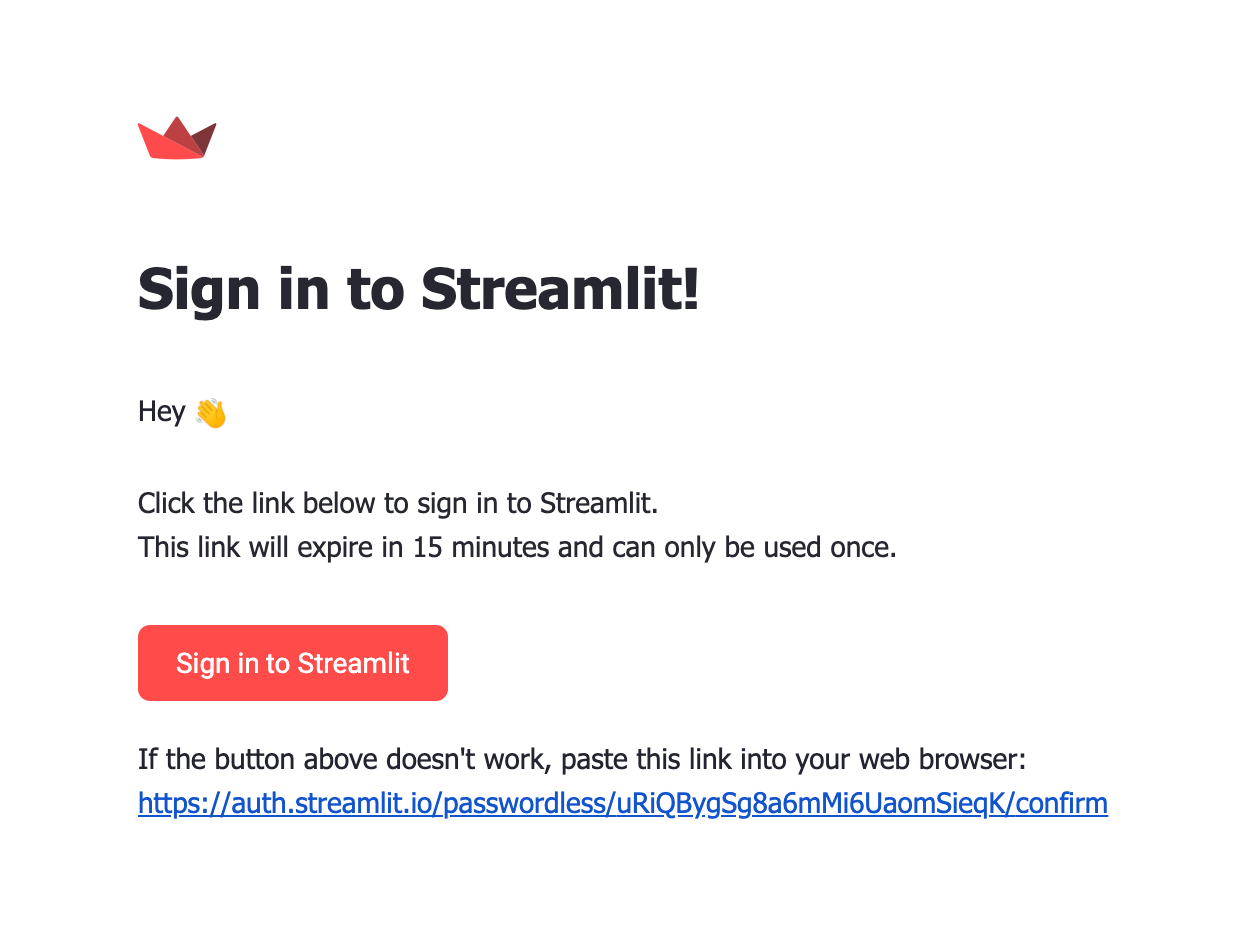This screenshot has height=951, width=1247.
Task: Click the "This link will expire" phrase
Action: pyautogui.click(x=256, y=548)
